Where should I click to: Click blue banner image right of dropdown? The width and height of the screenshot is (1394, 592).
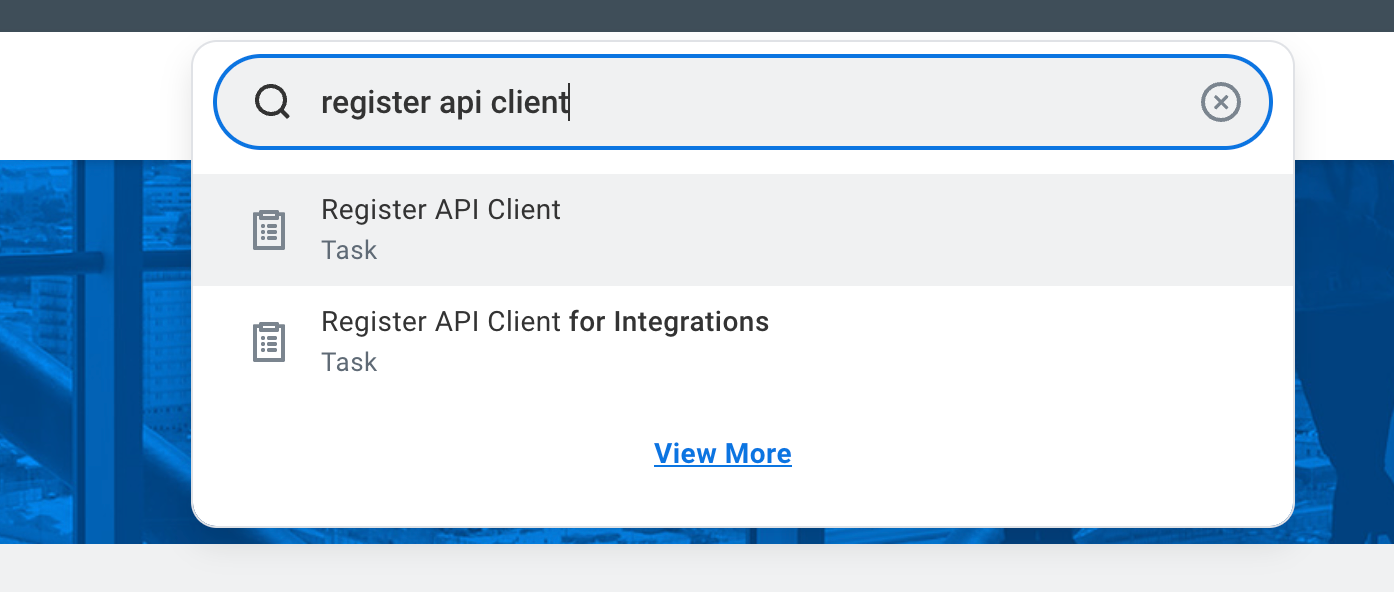point(1343,350)
